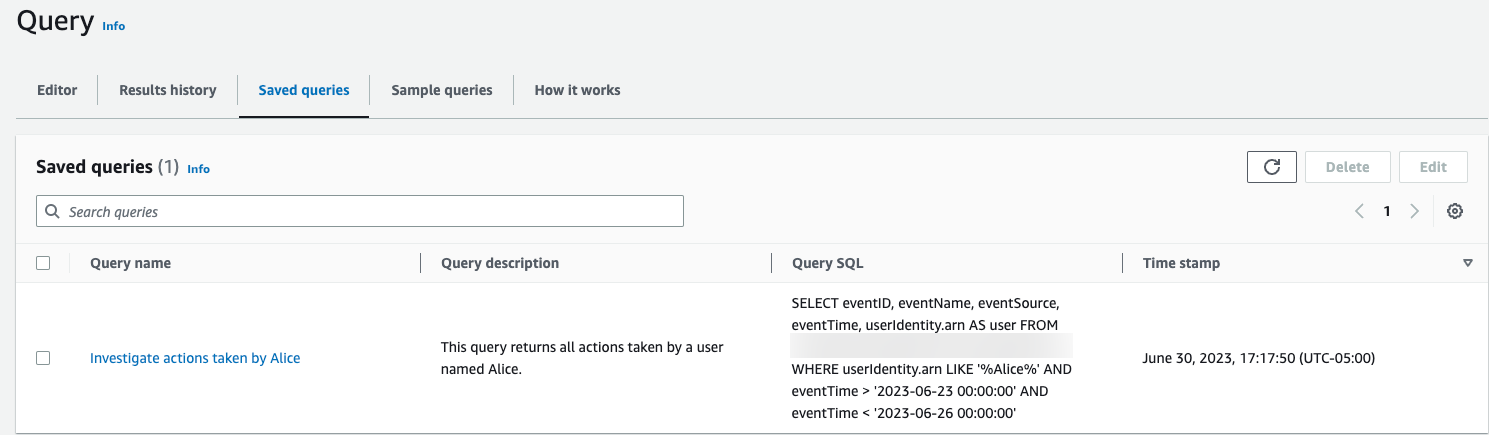Click the refresh saved queries icon button
Screen dimensions: 1489x435
(x=1271, y=167)
